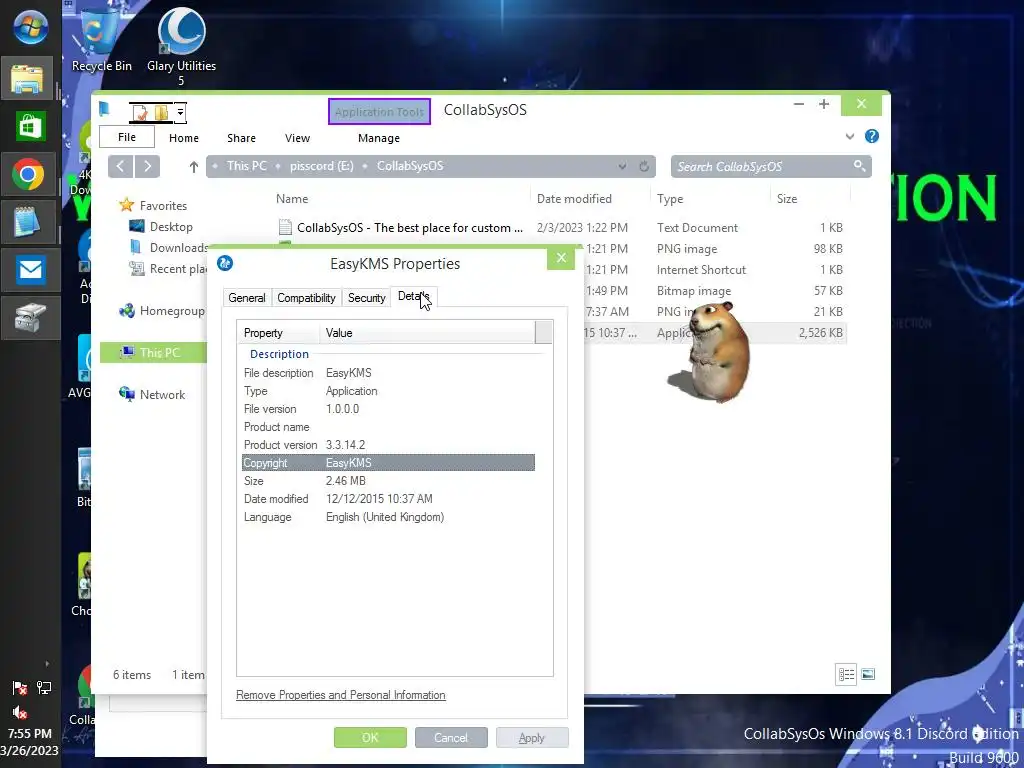Image resolution: width=1024 pixels, height=768 pixels.
Task: Switch to details view layout icon
Action: 846,675
